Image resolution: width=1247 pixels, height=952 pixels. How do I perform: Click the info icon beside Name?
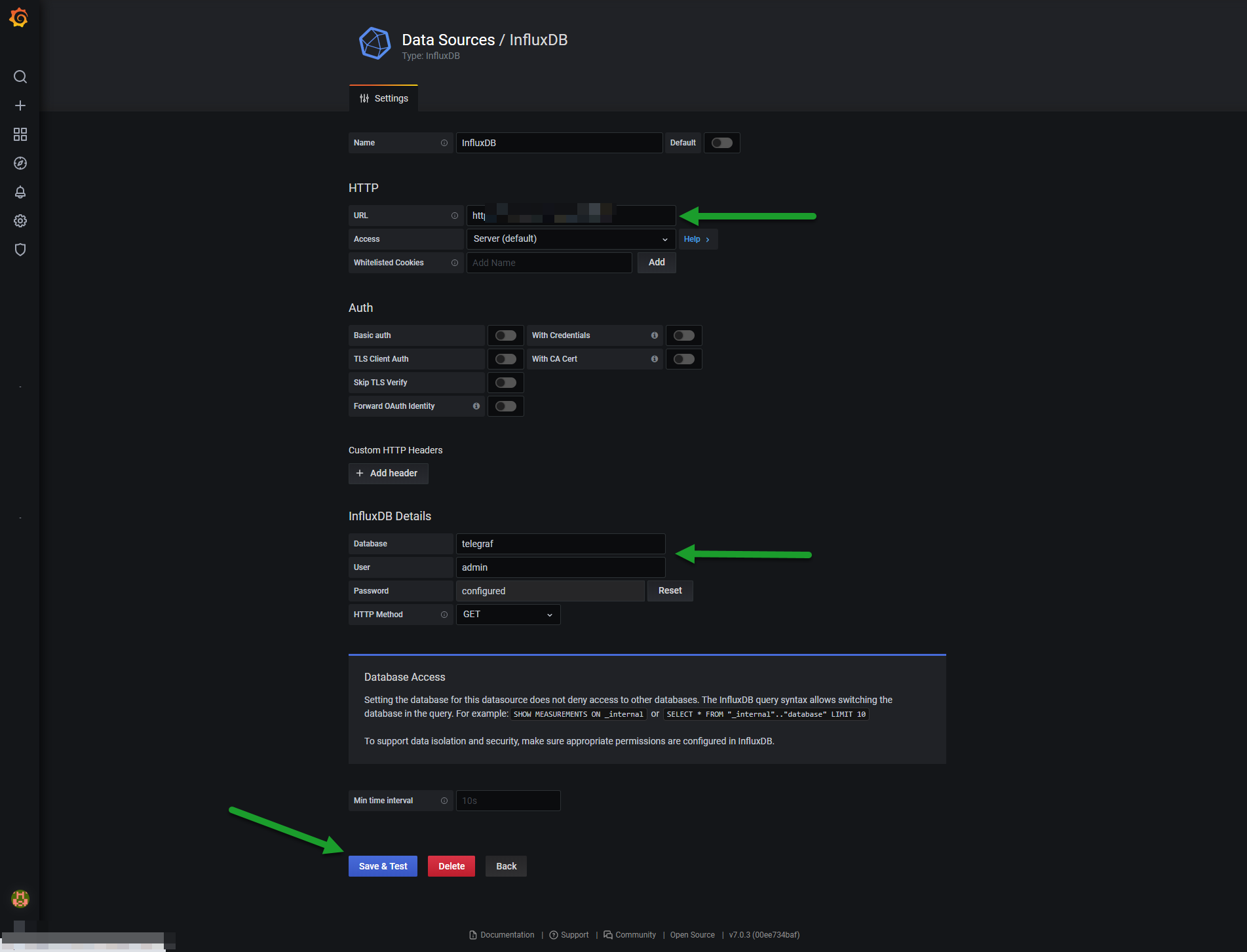(444, 143)
